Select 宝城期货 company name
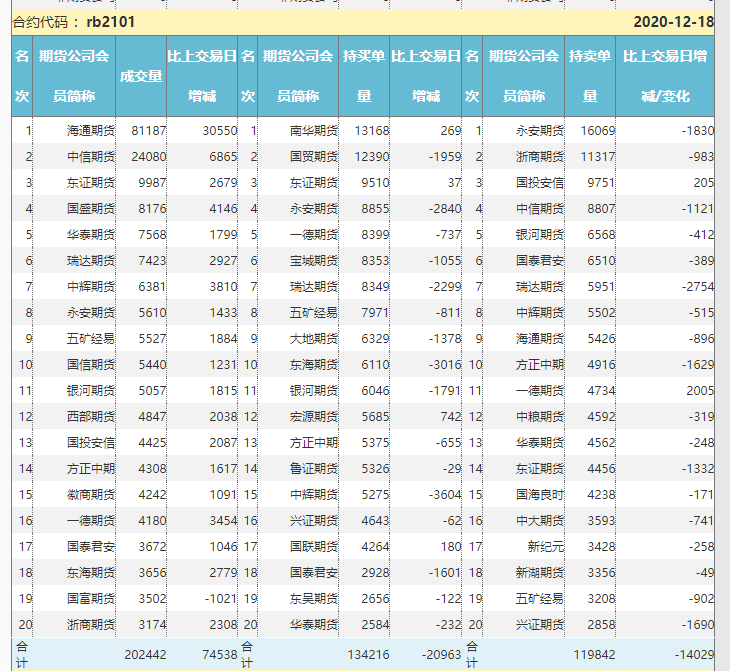730x671 pixels. pos(314,261)
